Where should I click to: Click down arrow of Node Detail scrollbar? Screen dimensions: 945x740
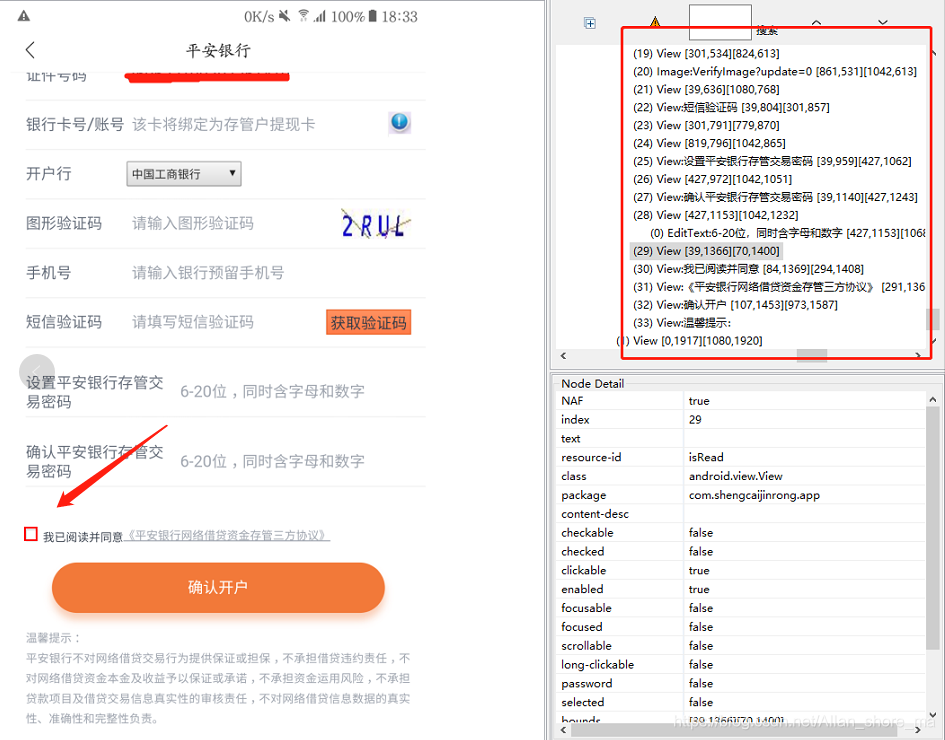coord(932,715)
